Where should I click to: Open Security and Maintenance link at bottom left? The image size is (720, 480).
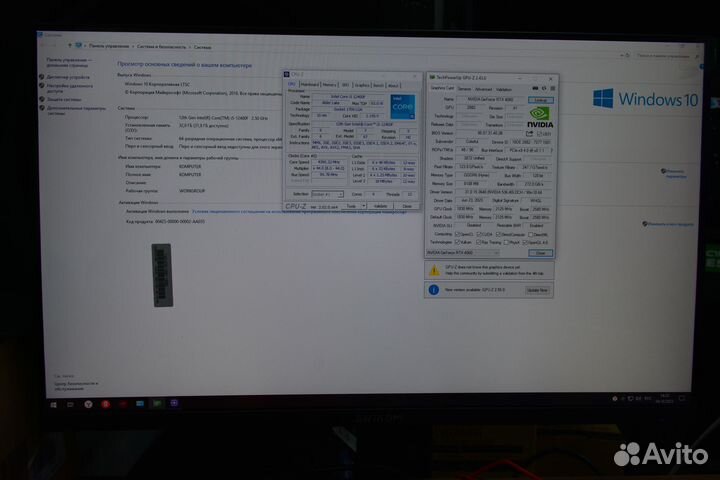point(76,386)
